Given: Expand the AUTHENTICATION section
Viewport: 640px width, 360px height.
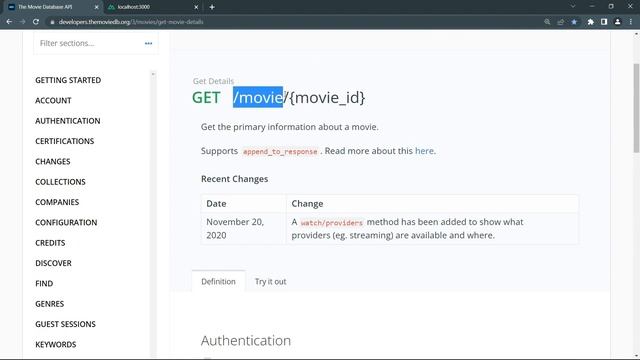Looking at the screenshot, I should (x=68, y=121).
